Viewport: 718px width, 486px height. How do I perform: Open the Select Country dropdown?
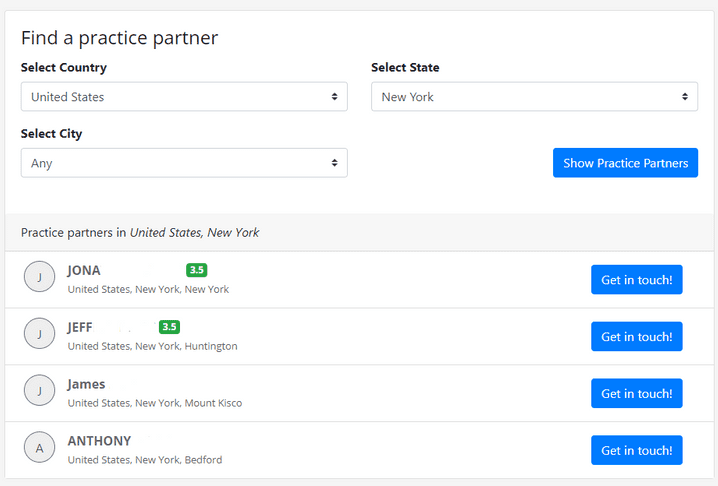click(184, 97)
